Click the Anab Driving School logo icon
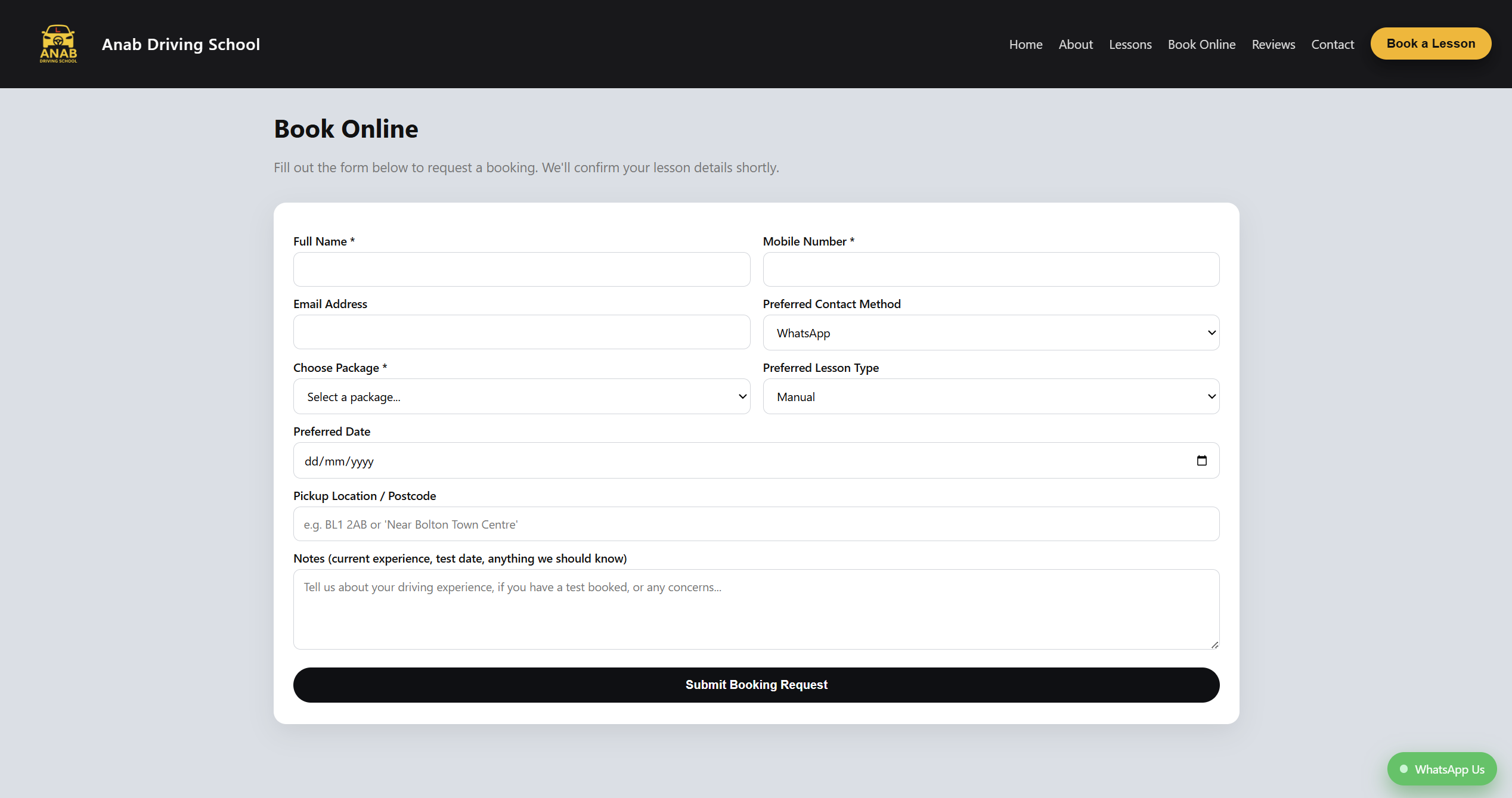1512x798 pixels. tap(58, 44)
